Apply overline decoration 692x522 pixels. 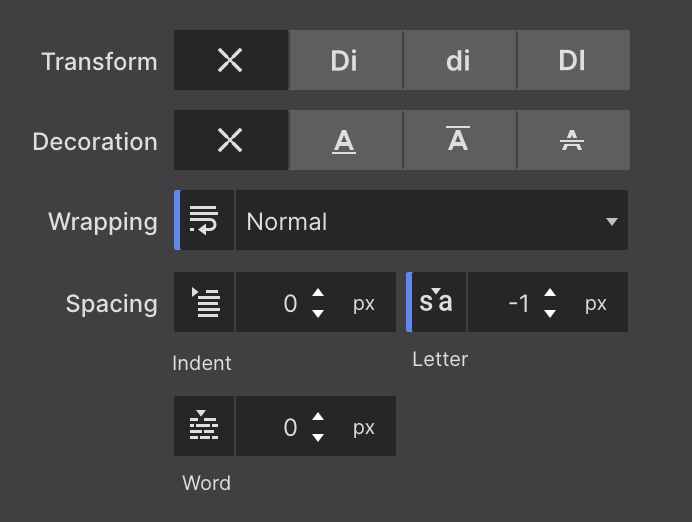pyautogui.click(x=459, y=140)
